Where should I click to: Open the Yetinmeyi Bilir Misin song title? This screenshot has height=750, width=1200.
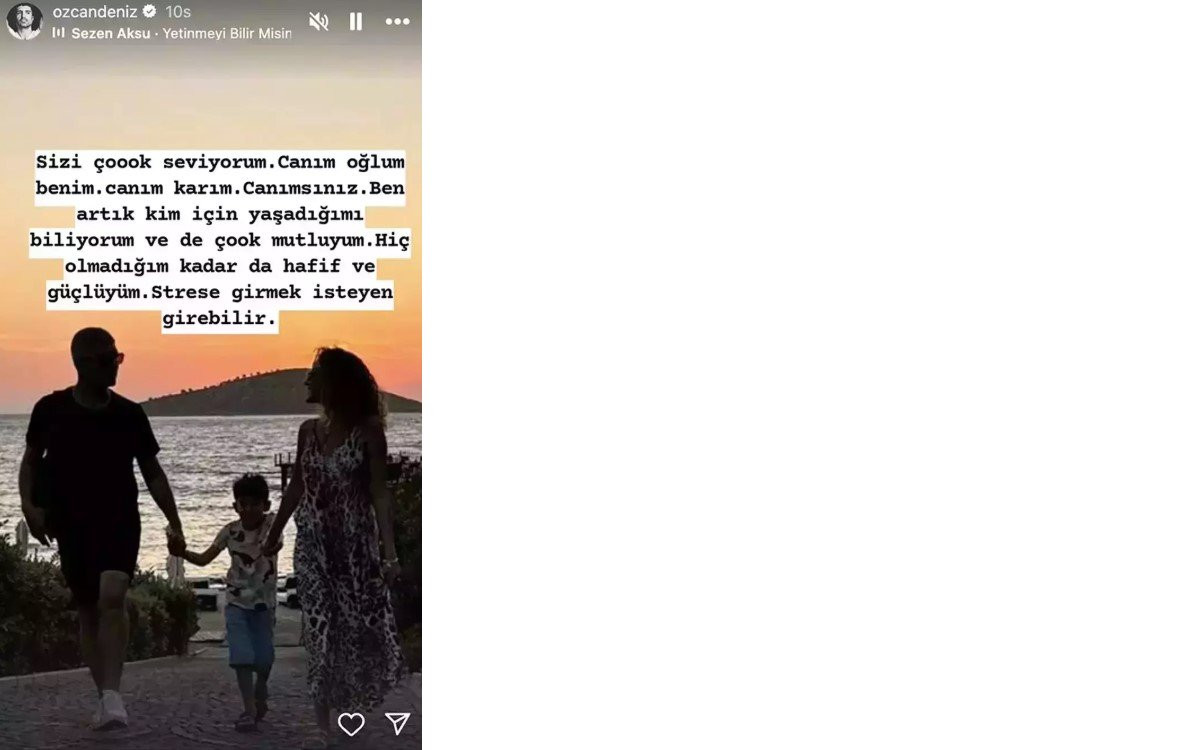pos(227,33)
